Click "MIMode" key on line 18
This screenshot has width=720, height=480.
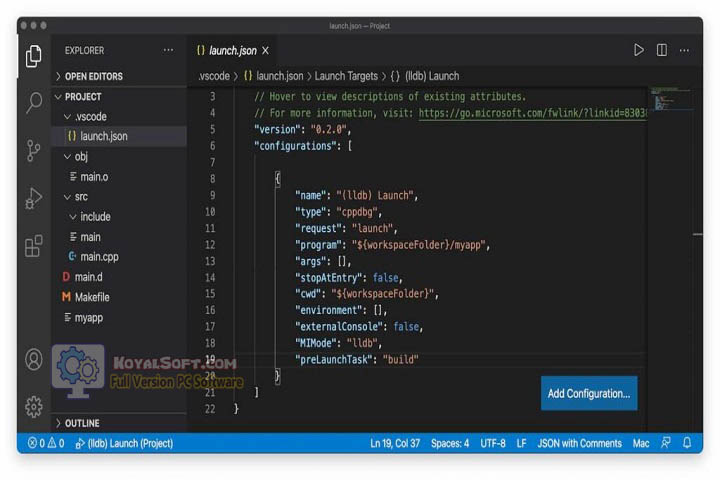(x=315, y=343)
